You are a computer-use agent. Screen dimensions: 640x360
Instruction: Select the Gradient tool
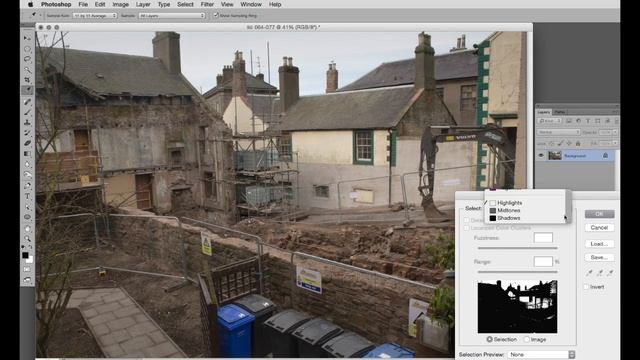[x=27, y=154]
